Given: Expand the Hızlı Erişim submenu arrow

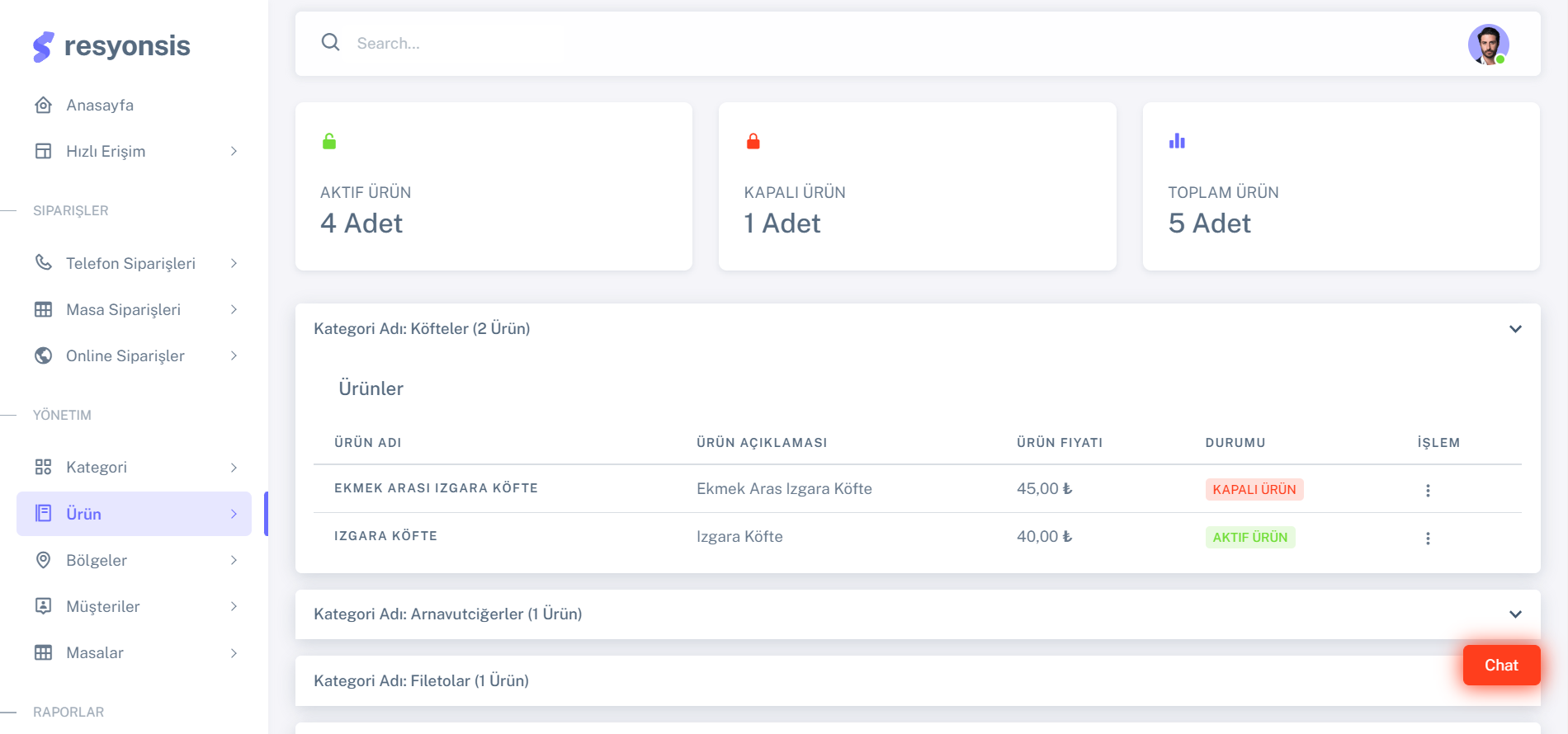Looking at the screenshot, I should [234, 152].
